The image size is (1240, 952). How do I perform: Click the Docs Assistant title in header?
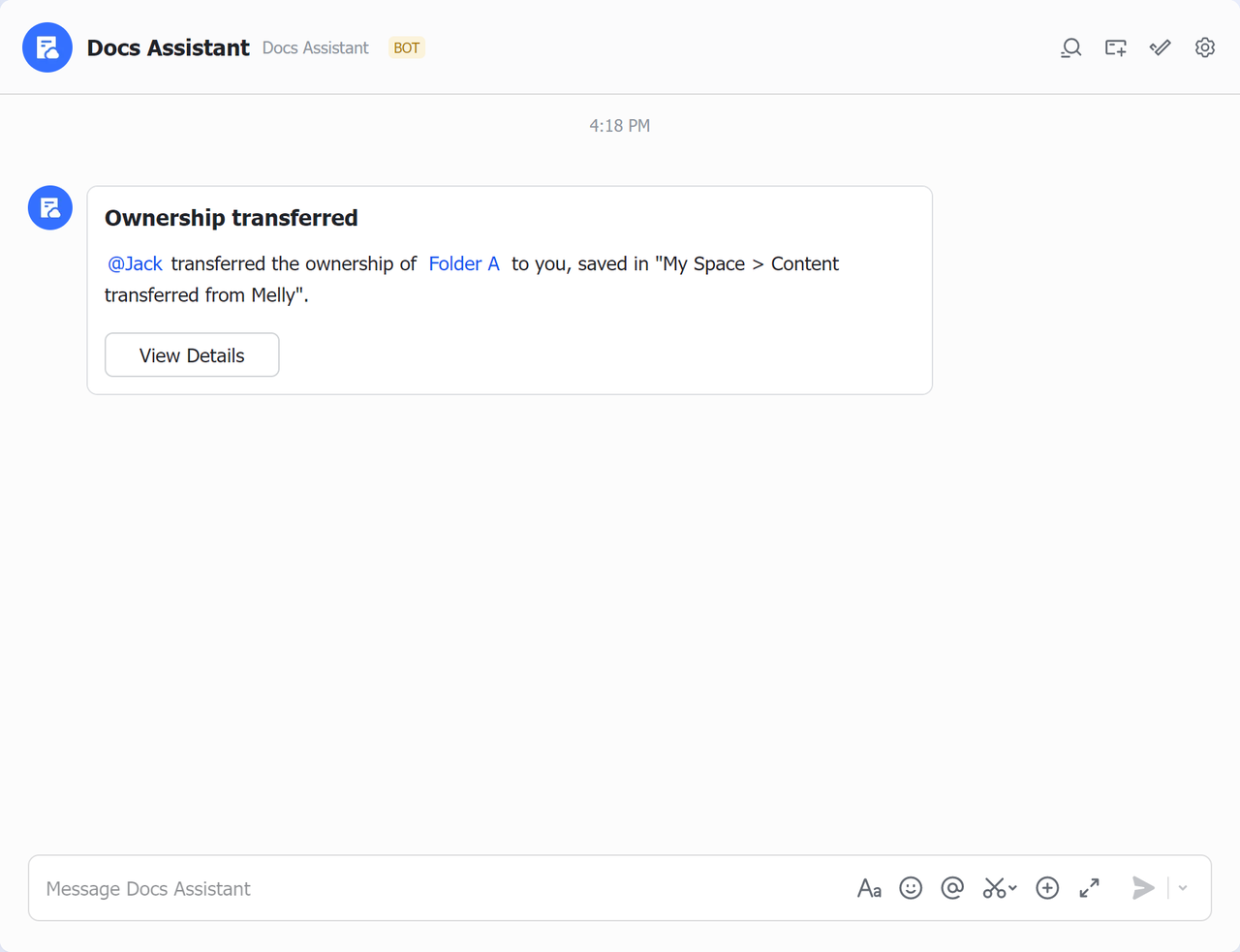coord(168,47)
